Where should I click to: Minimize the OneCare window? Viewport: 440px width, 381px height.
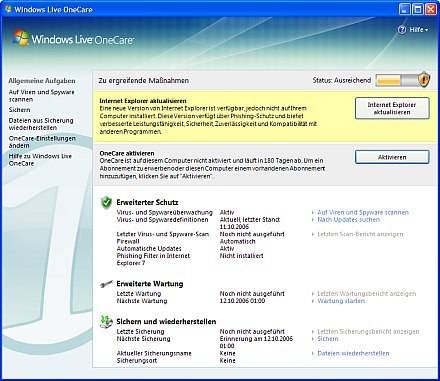pos(404,9)
